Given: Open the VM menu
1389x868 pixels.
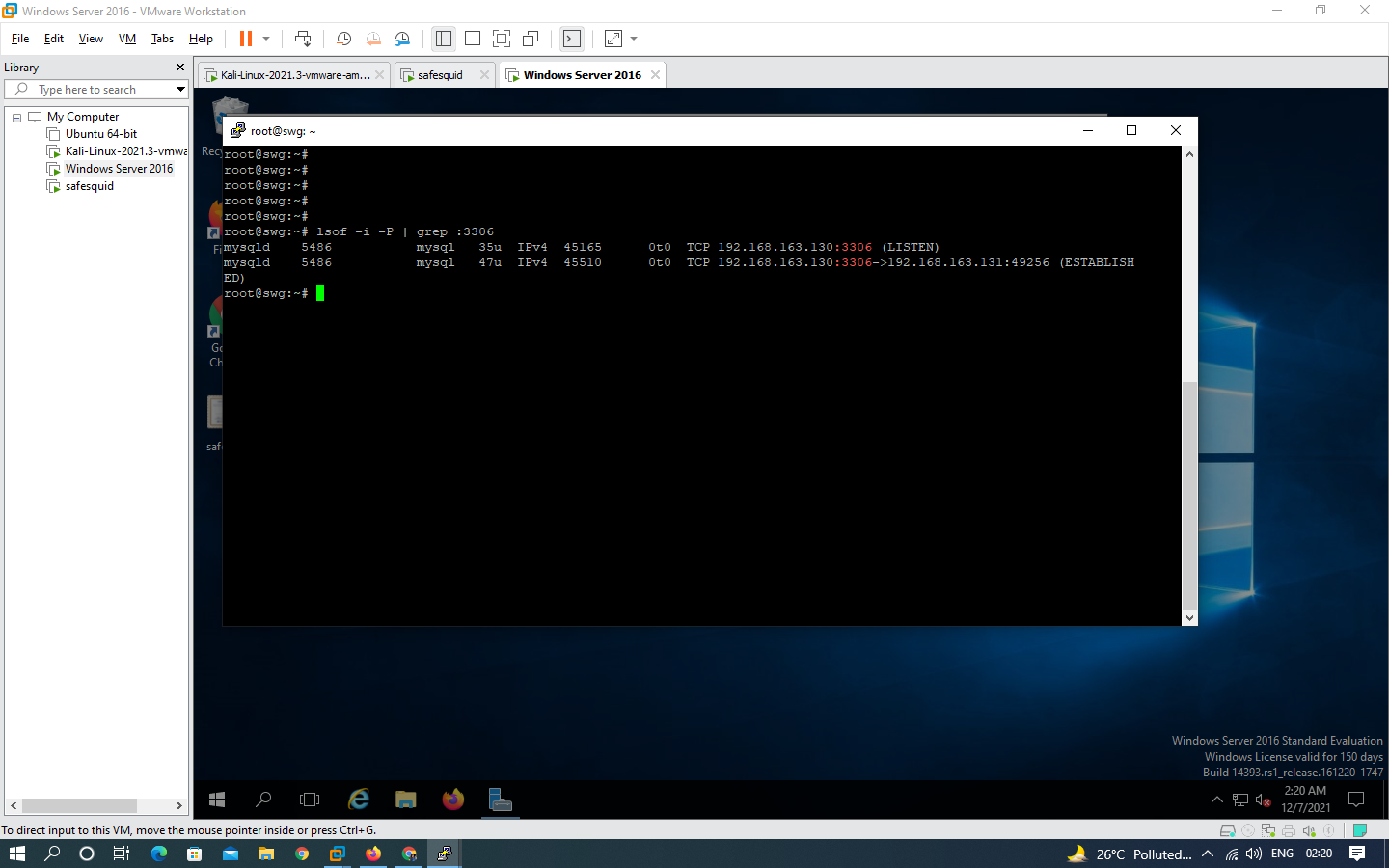Looking at the screenshot, I should pos(127,39).
